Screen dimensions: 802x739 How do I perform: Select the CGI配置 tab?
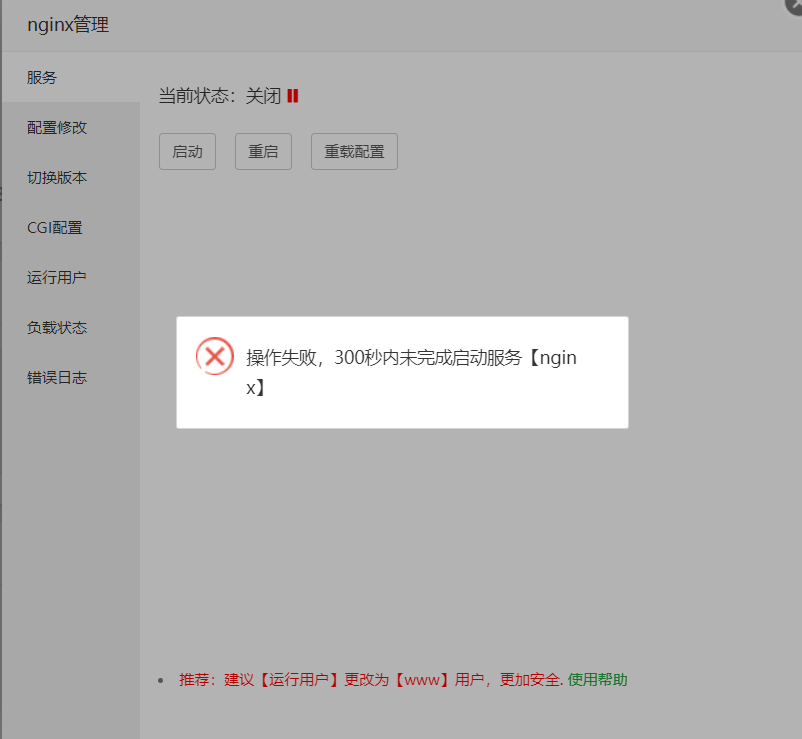click(71, 228)
